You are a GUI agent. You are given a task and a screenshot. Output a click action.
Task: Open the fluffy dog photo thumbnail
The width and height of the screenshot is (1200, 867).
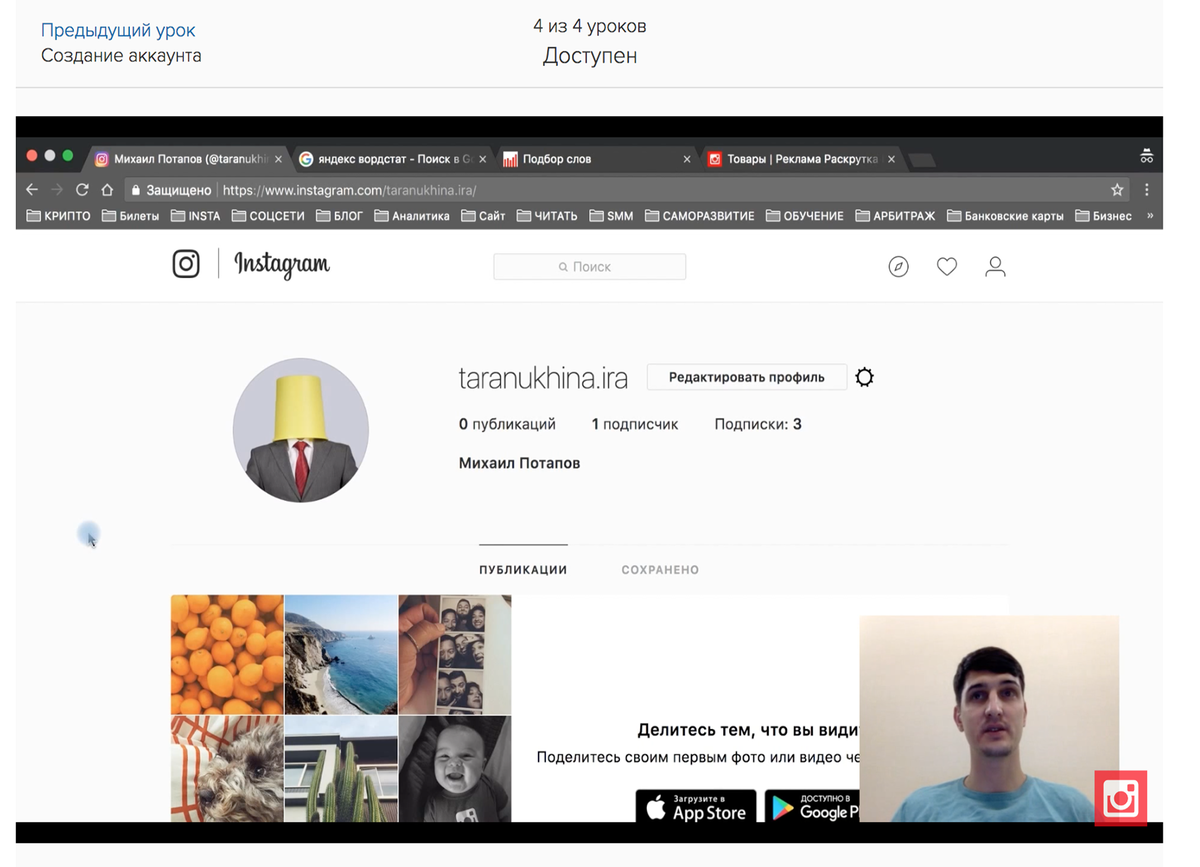point(227,769)
